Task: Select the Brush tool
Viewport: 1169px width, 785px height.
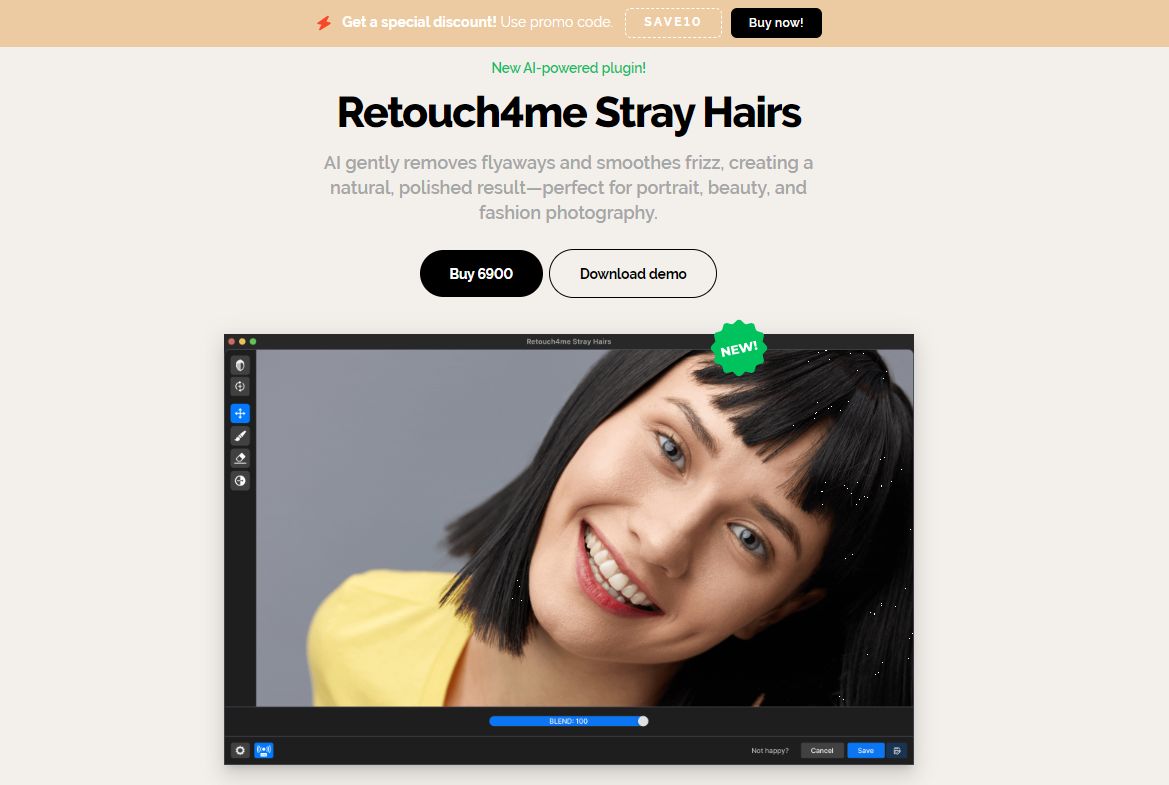Action: pyautogui.click(x=240, y=436)
